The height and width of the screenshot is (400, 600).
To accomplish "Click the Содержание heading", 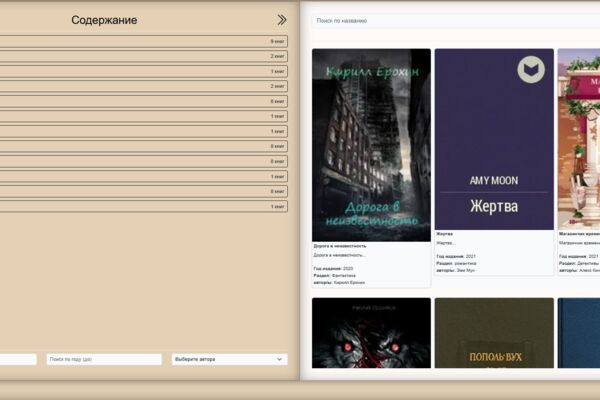I will coord(104,20).
